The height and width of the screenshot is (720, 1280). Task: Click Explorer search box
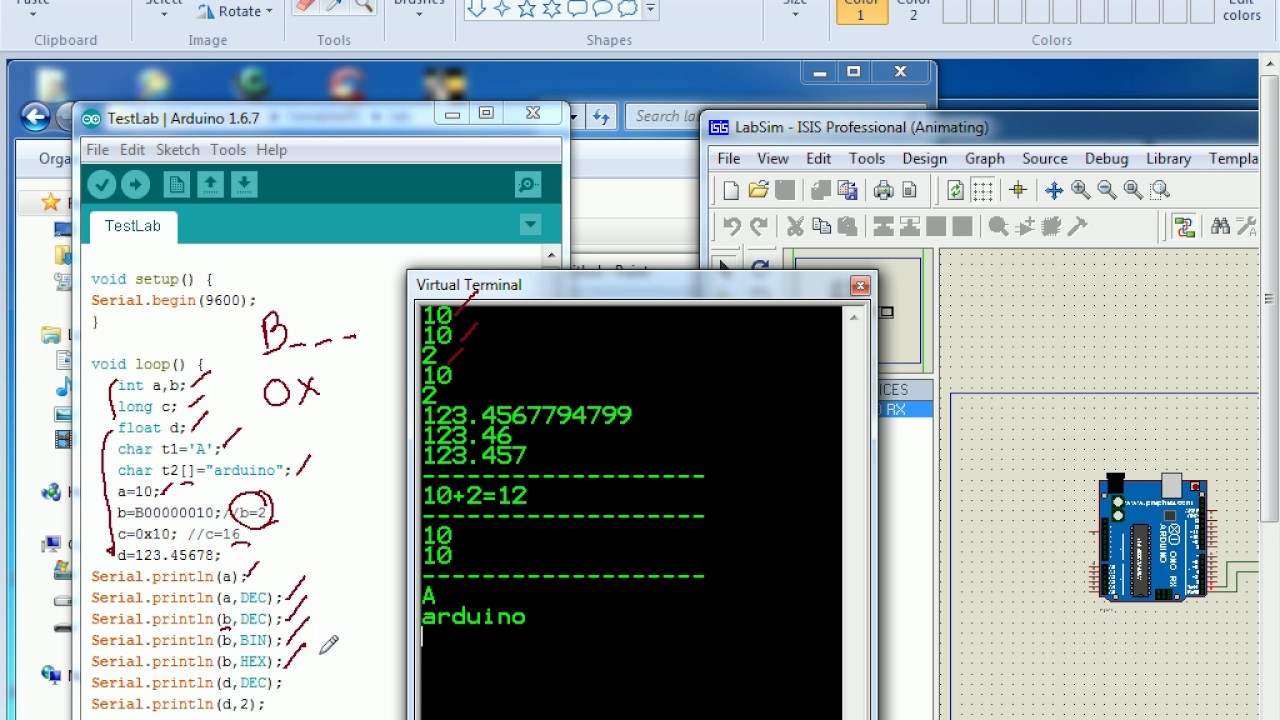click(664, 116)
